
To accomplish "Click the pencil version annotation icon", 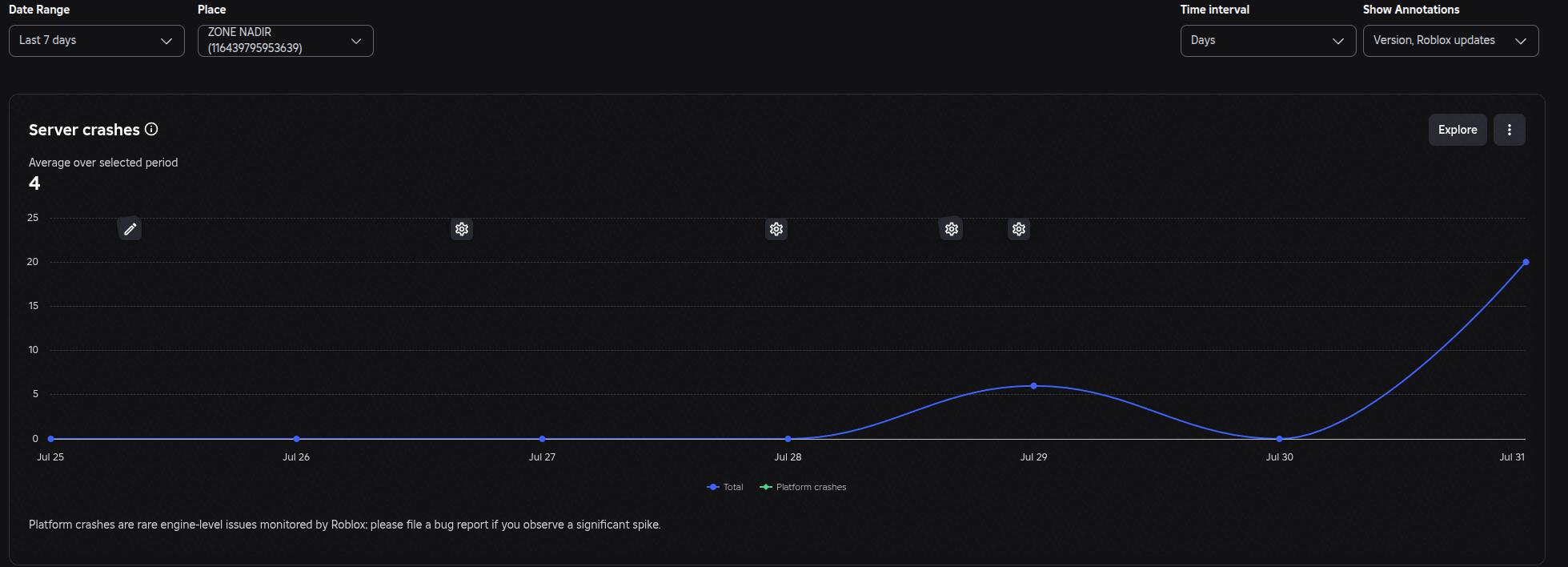I will (130, 229).
